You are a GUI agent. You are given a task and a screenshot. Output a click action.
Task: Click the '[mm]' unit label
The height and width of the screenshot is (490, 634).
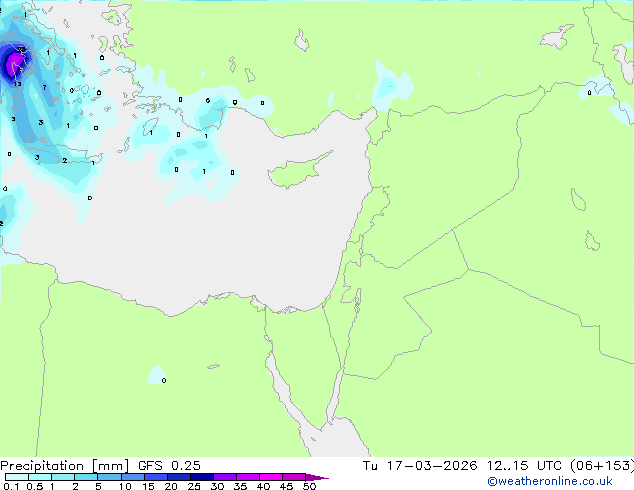pyautogui.click(x=110, y=466)
